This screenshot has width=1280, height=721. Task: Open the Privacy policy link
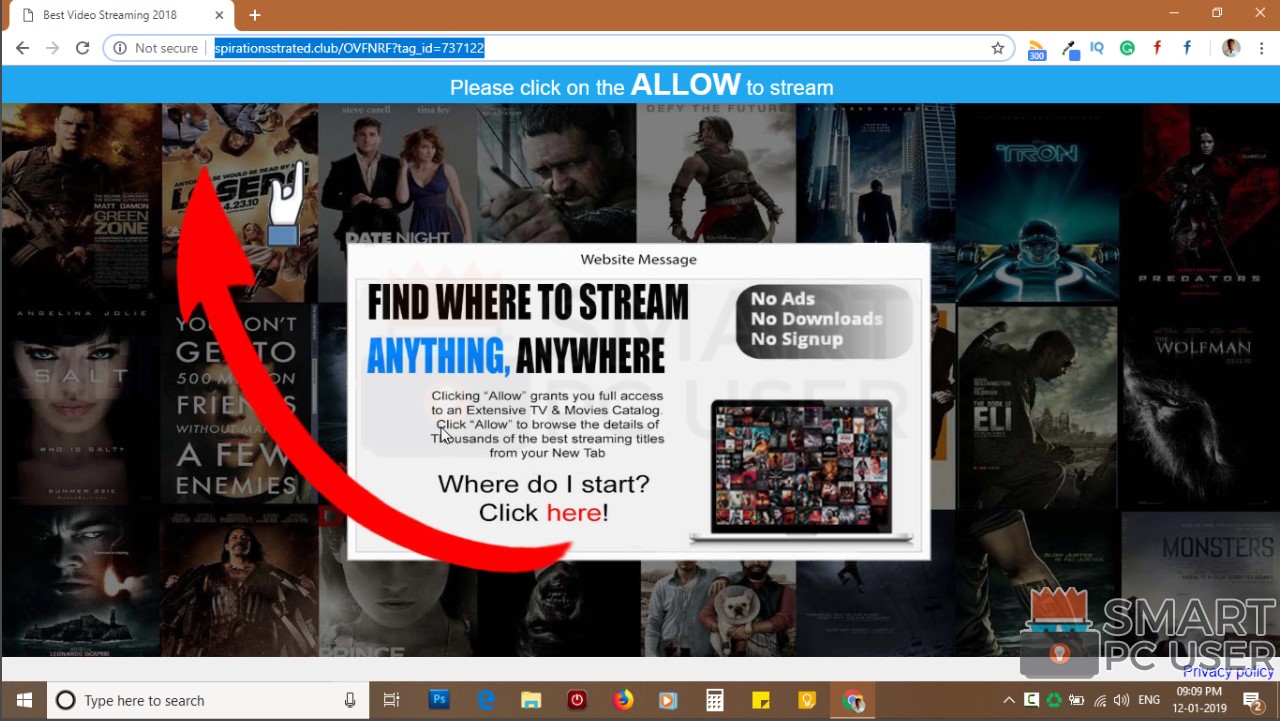point(1228,672)
